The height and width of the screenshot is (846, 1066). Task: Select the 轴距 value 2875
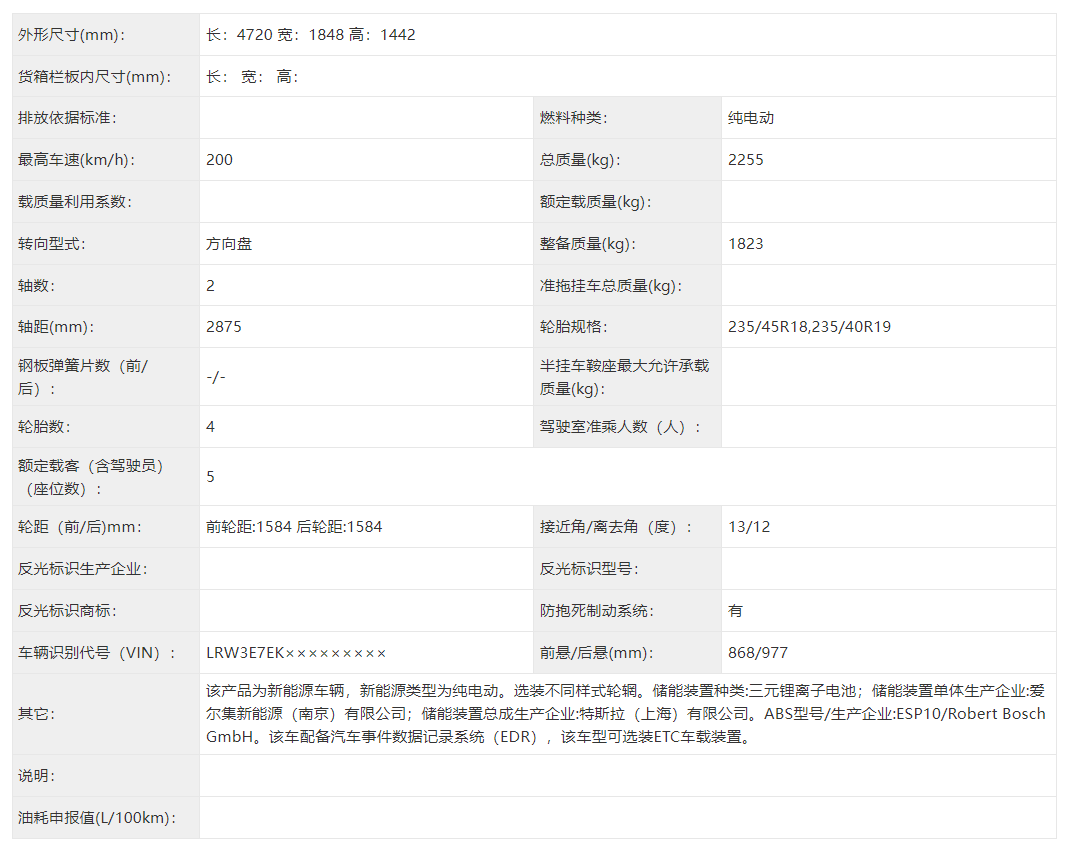(222, 326)
